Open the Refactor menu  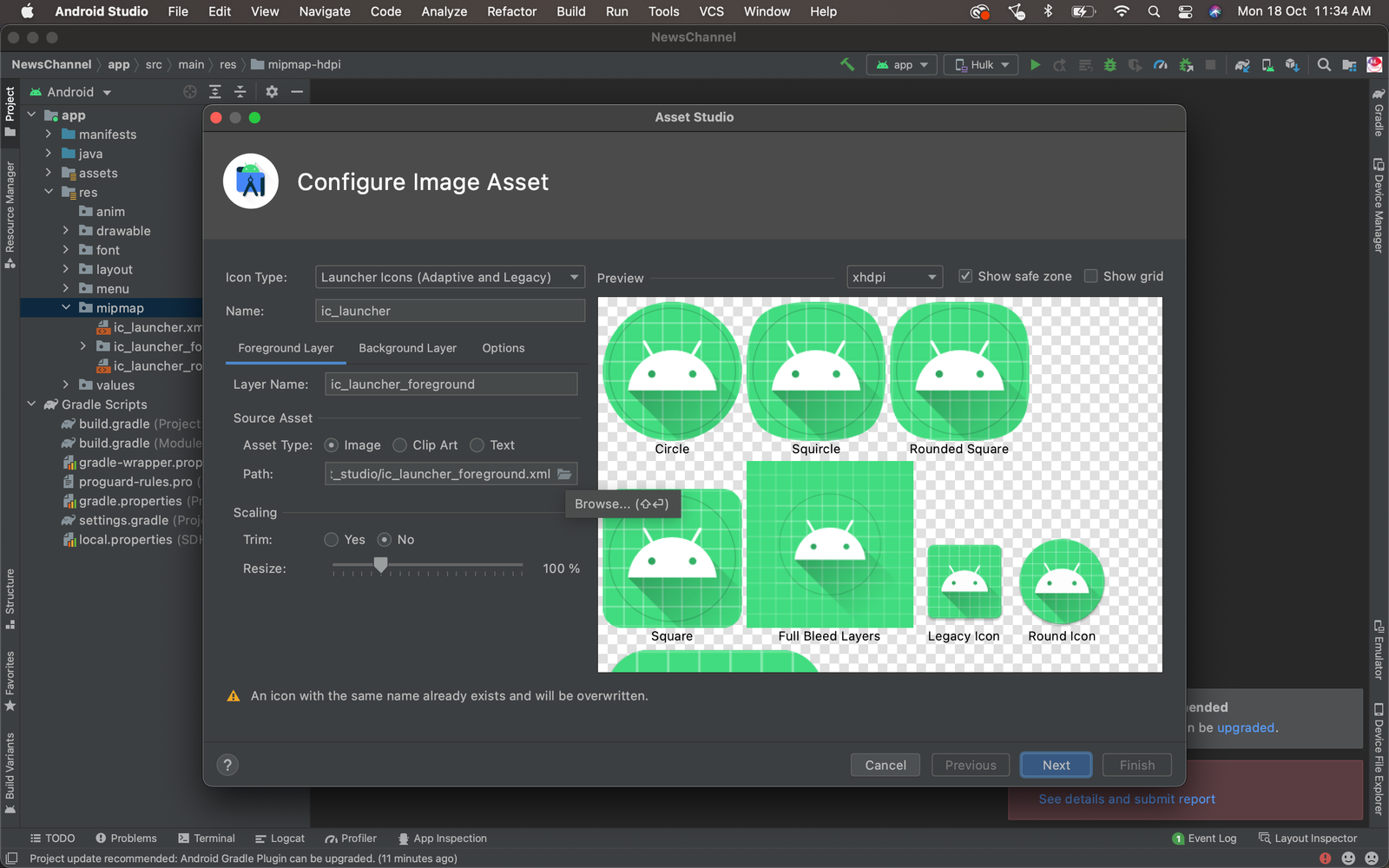click(512, 11)
